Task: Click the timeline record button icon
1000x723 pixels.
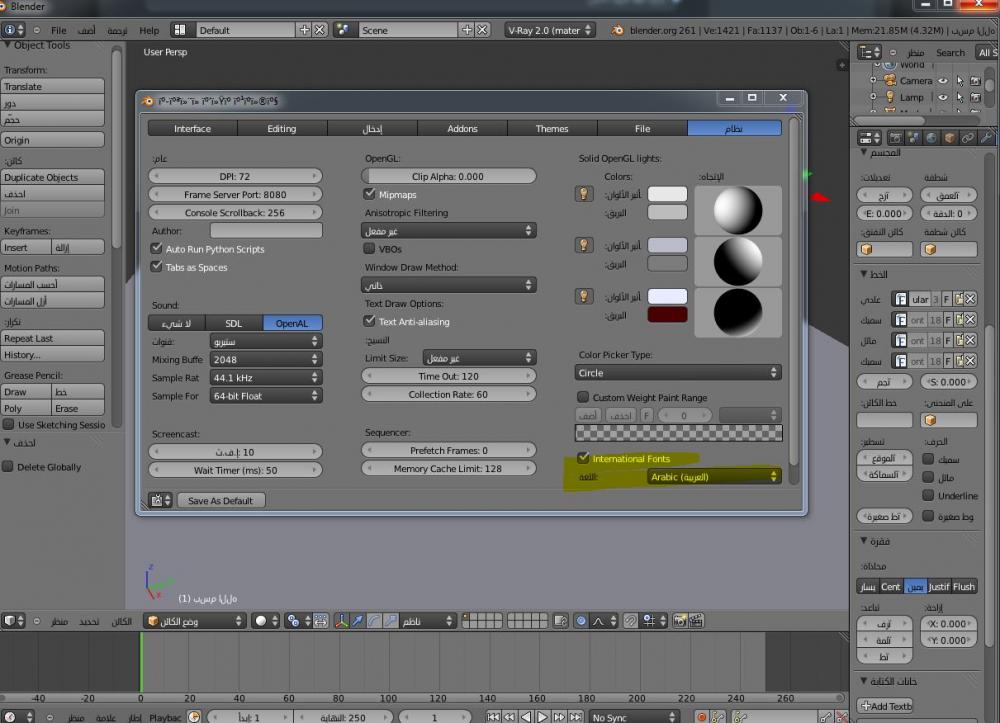Action: [x=701, y=717]
